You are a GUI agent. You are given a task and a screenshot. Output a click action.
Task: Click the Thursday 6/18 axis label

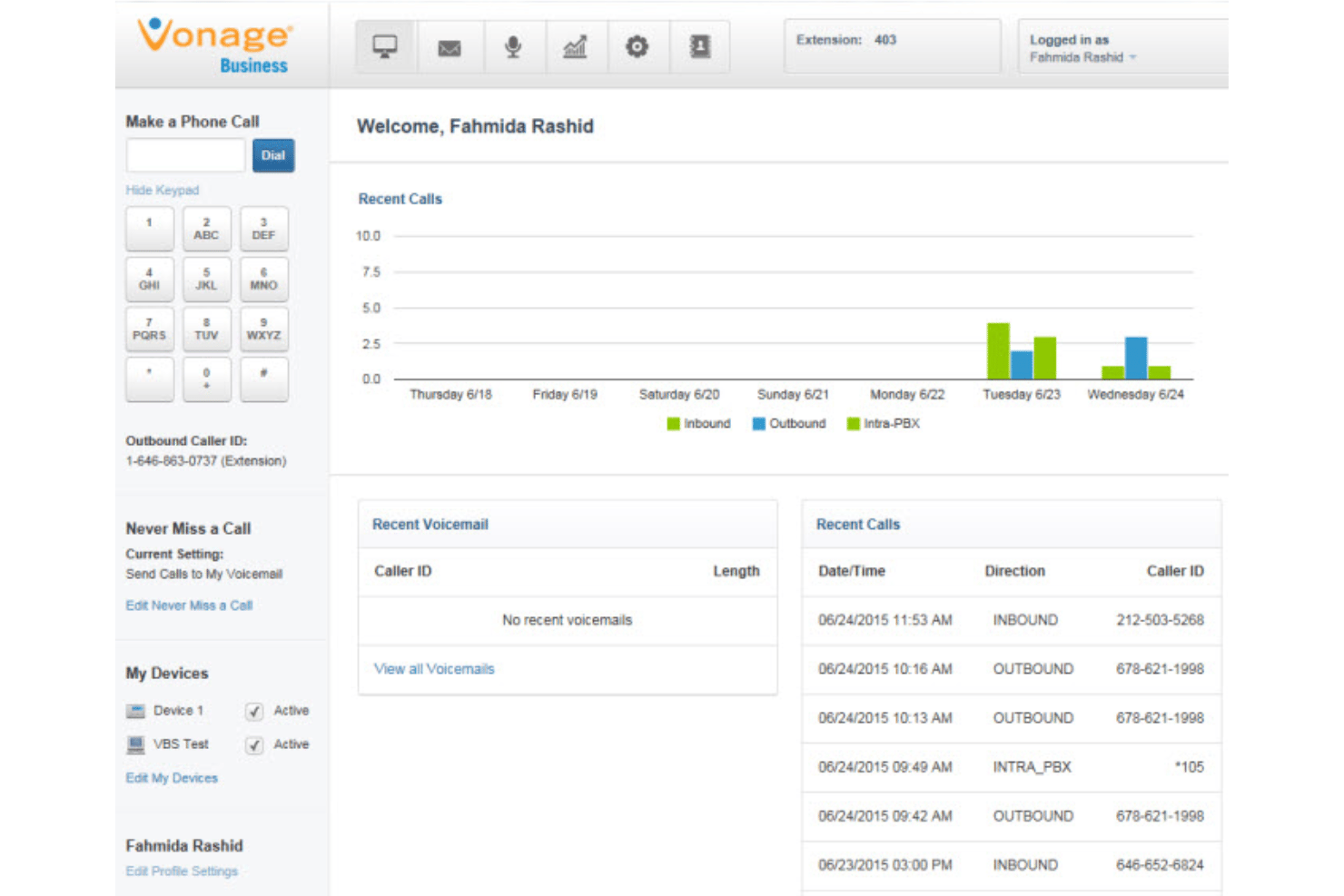click(450, 395)
